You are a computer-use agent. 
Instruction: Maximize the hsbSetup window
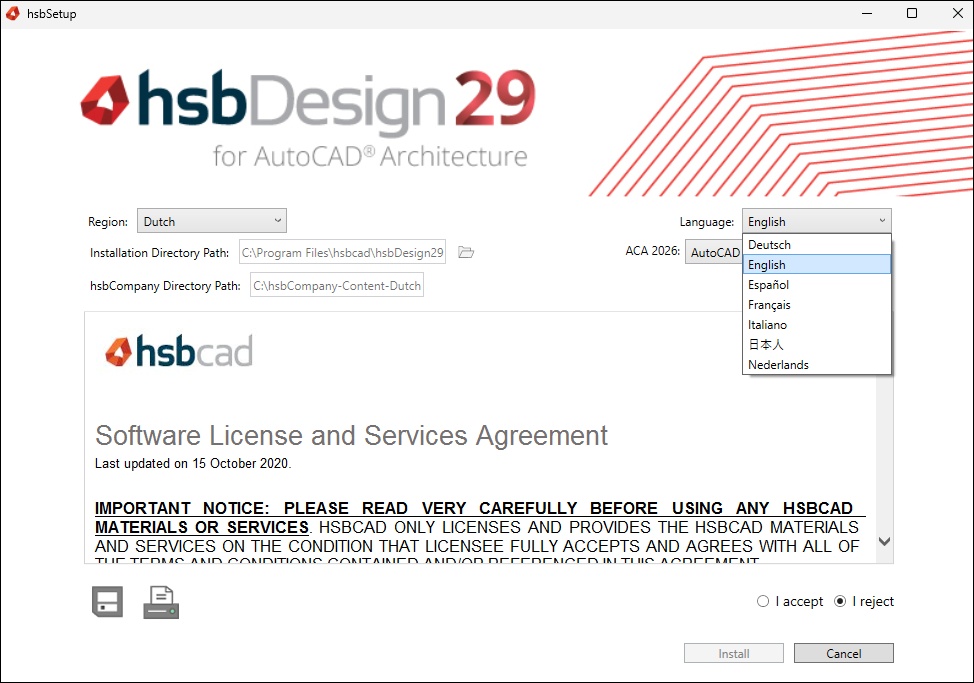coord(912,13)
